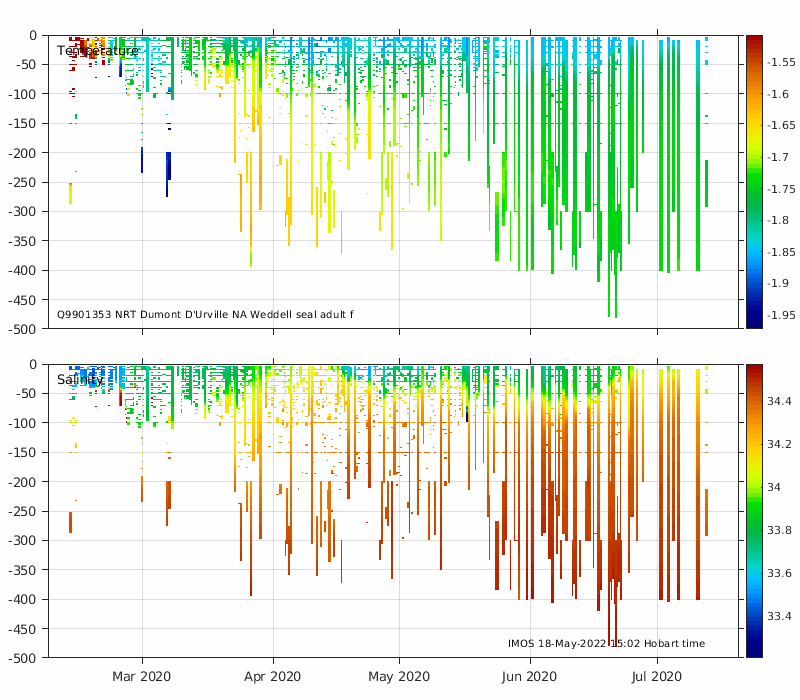
Task: Click the -1.95 tick on Temperature colorbar
Action: point(781,315)
